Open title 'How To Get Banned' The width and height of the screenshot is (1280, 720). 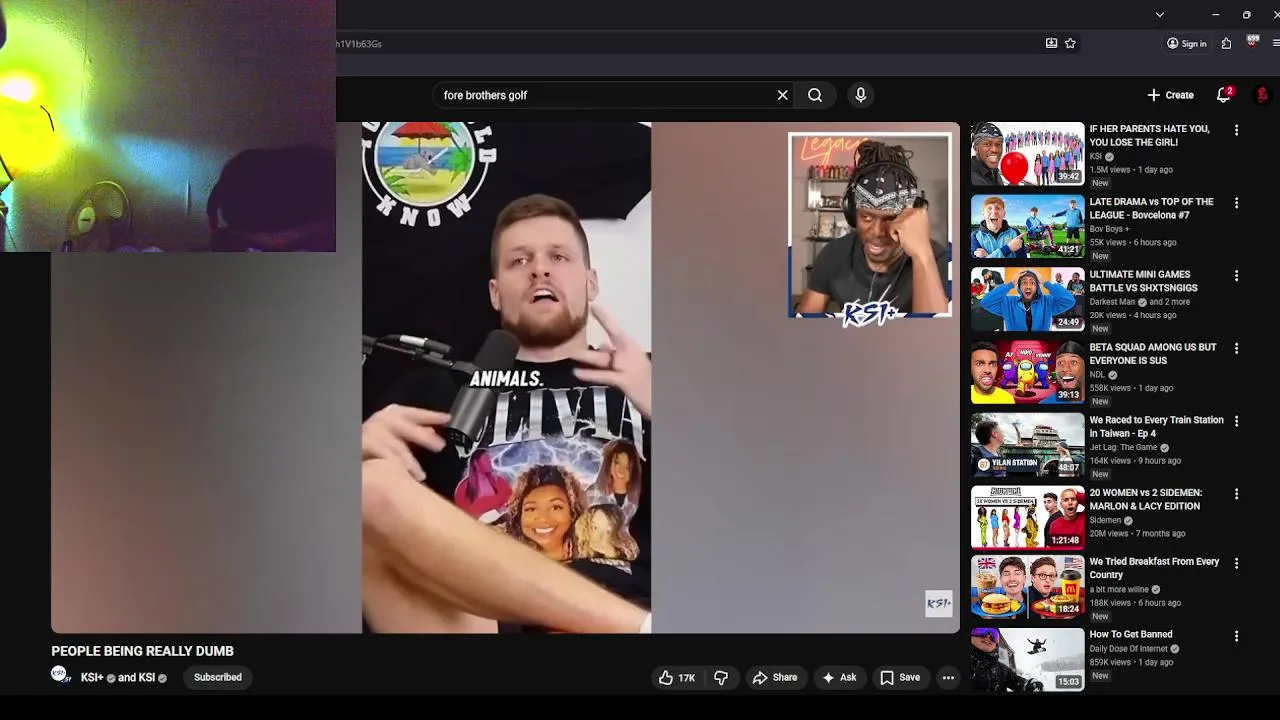(x=1131, y=634)
